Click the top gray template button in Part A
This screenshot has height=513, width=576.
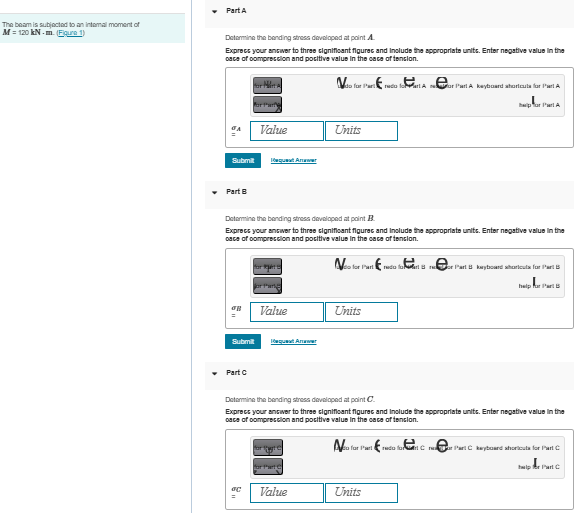(x=267, y=86)
